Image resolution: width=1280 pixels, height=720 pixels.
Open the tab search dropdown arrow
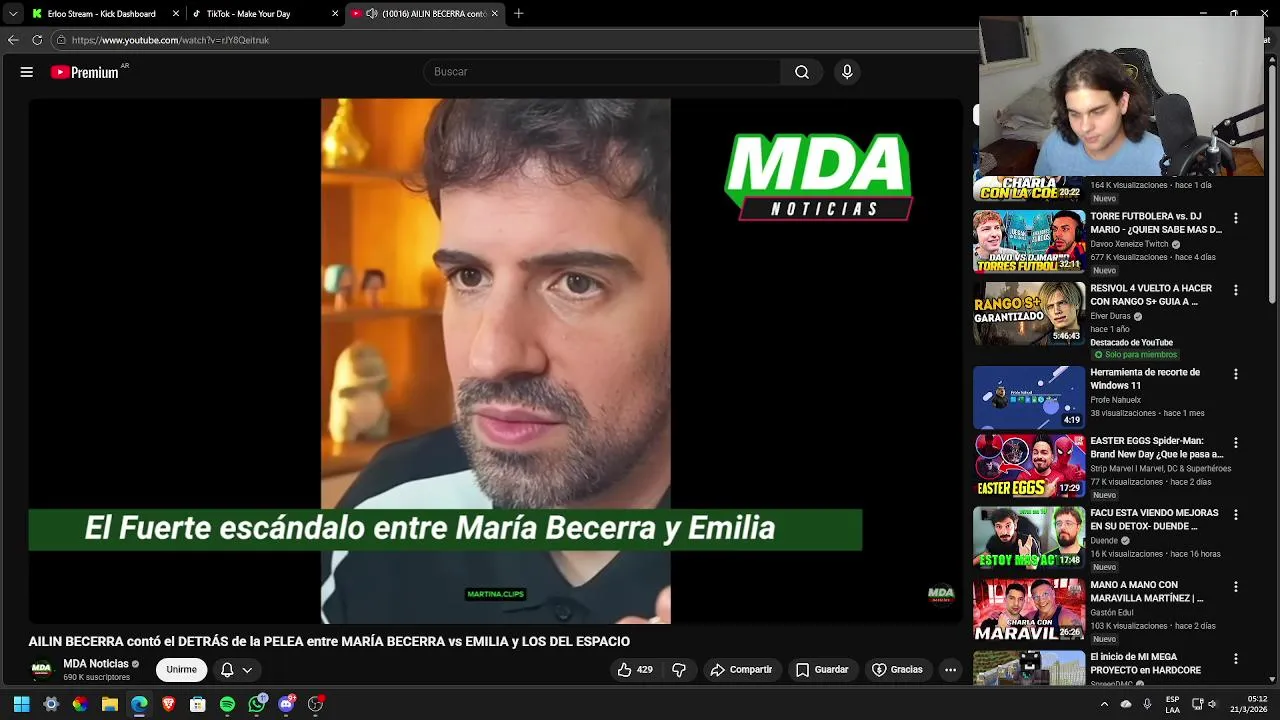[x=13, y=14]
